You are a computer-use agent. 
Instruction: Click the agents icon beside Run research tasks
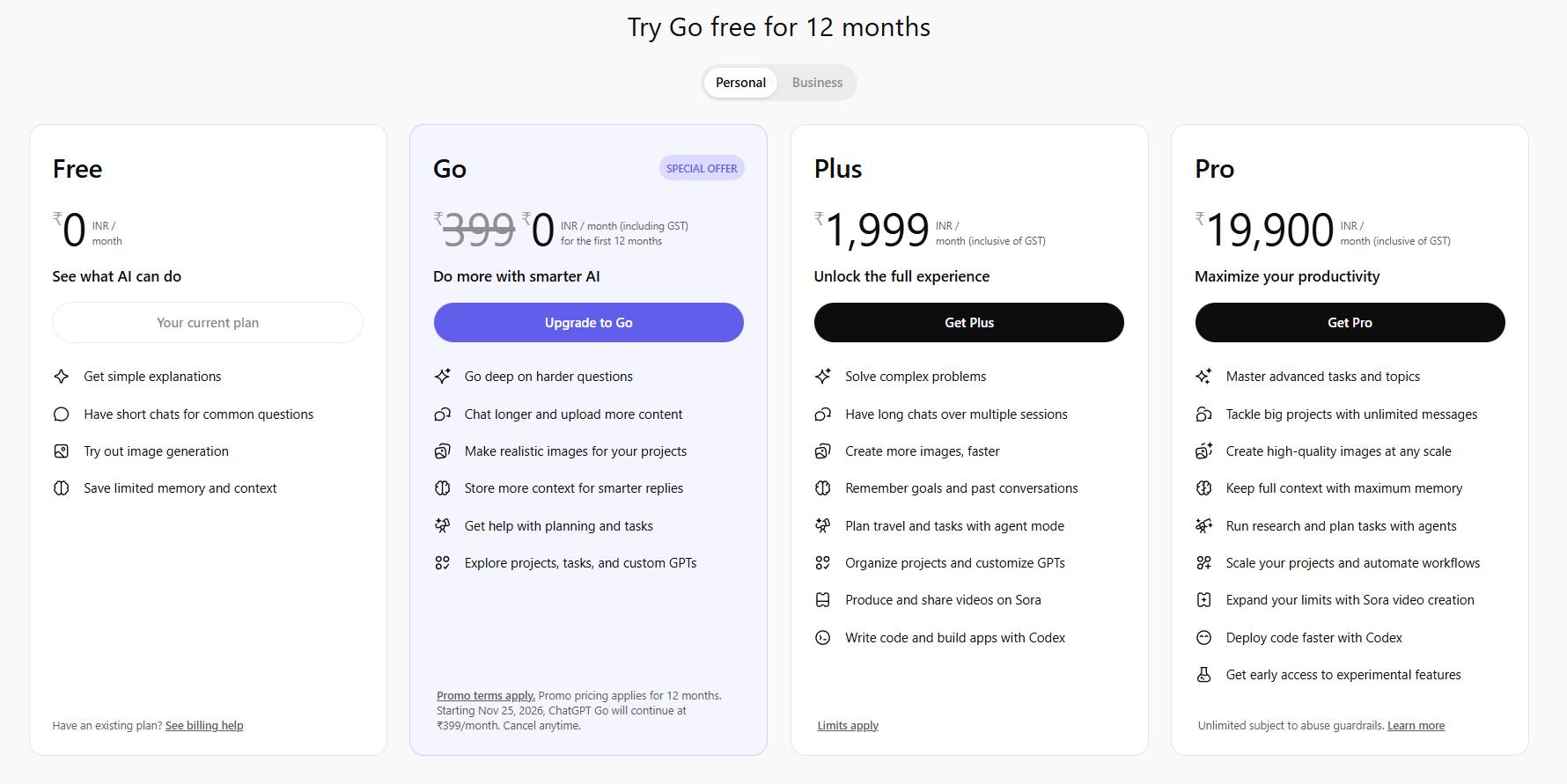[1203, 525]
